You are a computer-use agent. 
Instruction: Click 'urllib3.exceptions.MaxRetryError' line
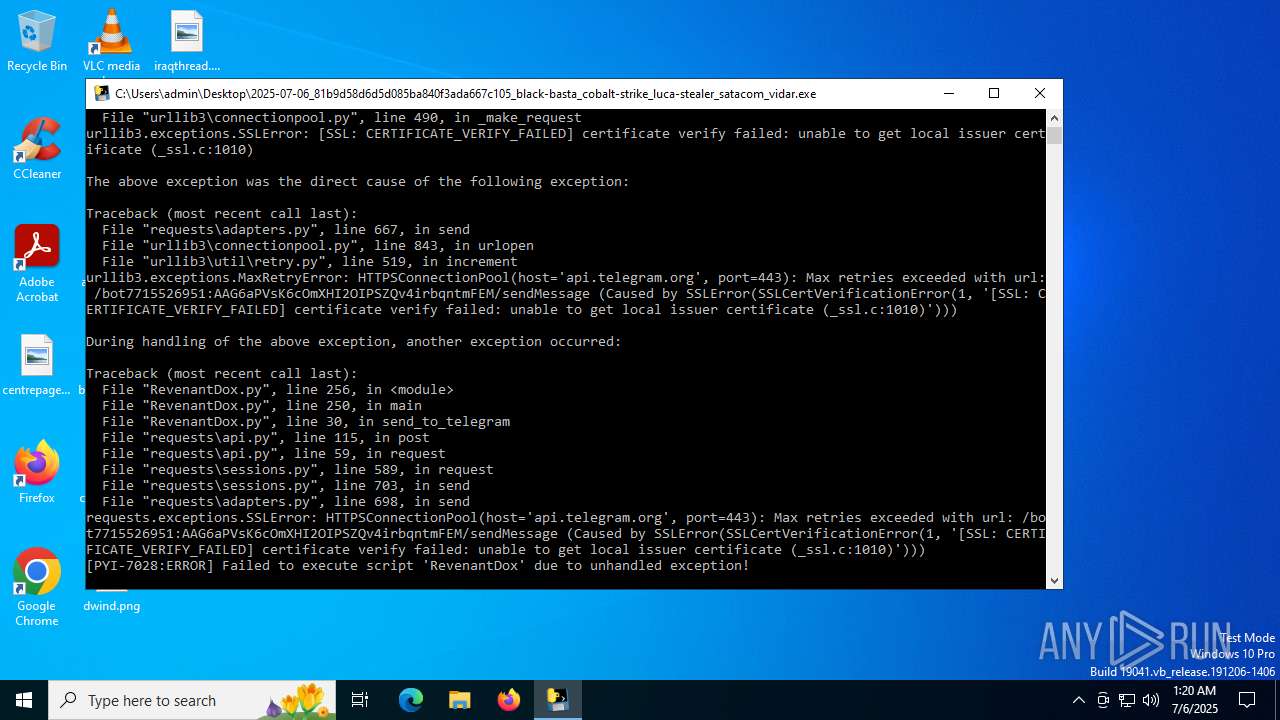click(566, 278)
